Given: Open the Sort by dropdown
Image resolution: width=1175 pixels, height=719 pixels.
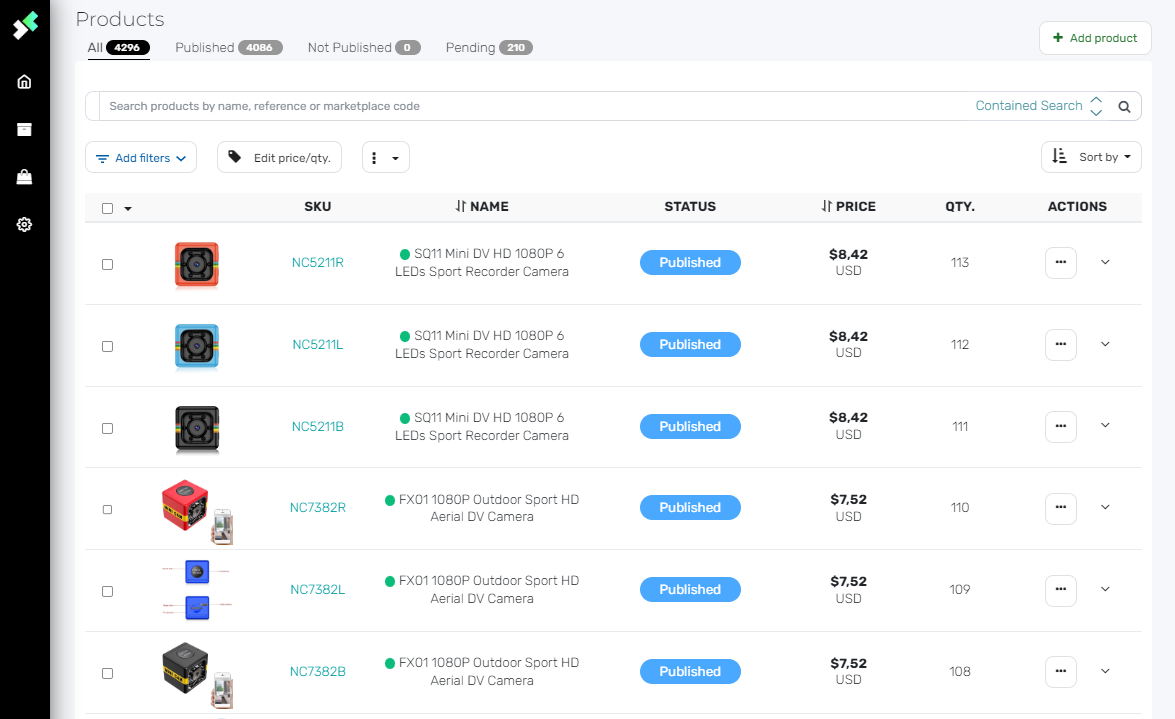Looking at the screenshot, I should (x=1091, y=157).
